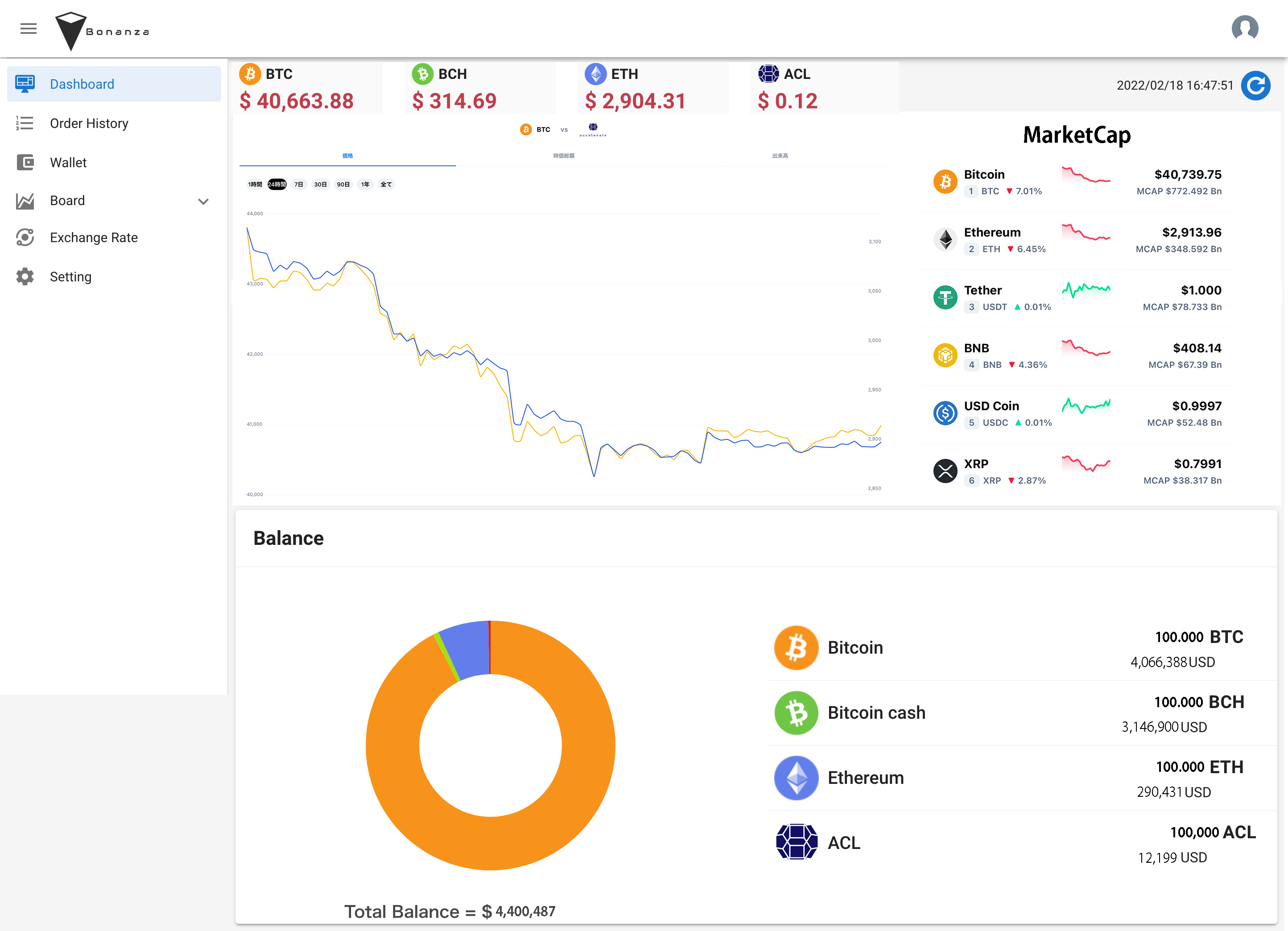Switch to the 出来高 chart tab
This screenshot has height=931, width=1288.
point(780,156)
